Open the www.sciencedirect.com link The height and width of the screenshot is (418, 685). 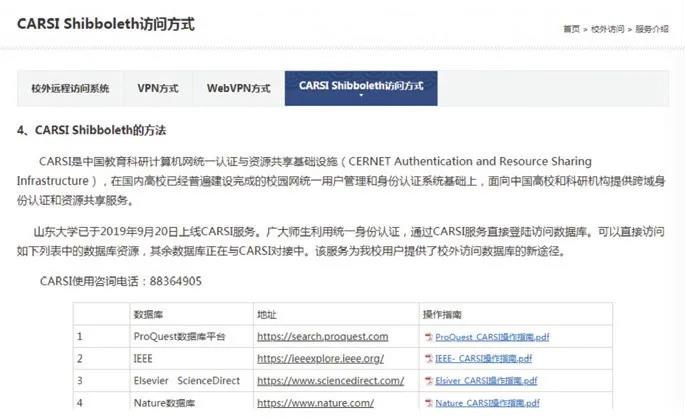[x=330, y=381]
